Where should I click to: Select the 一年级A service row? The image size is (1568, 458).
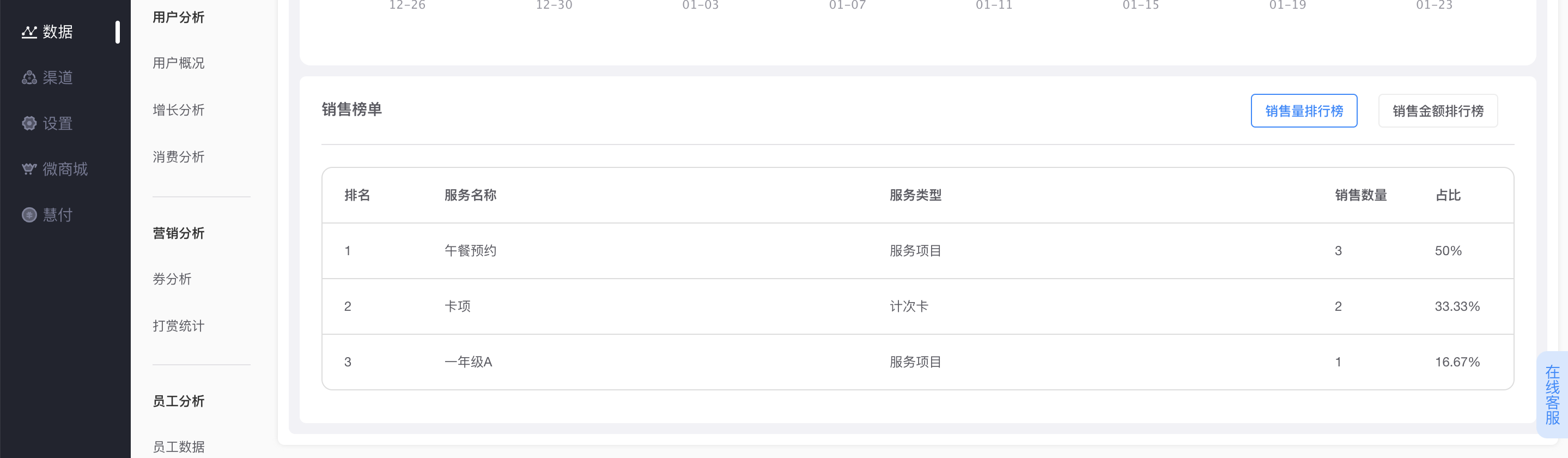(x=917, y=362)
